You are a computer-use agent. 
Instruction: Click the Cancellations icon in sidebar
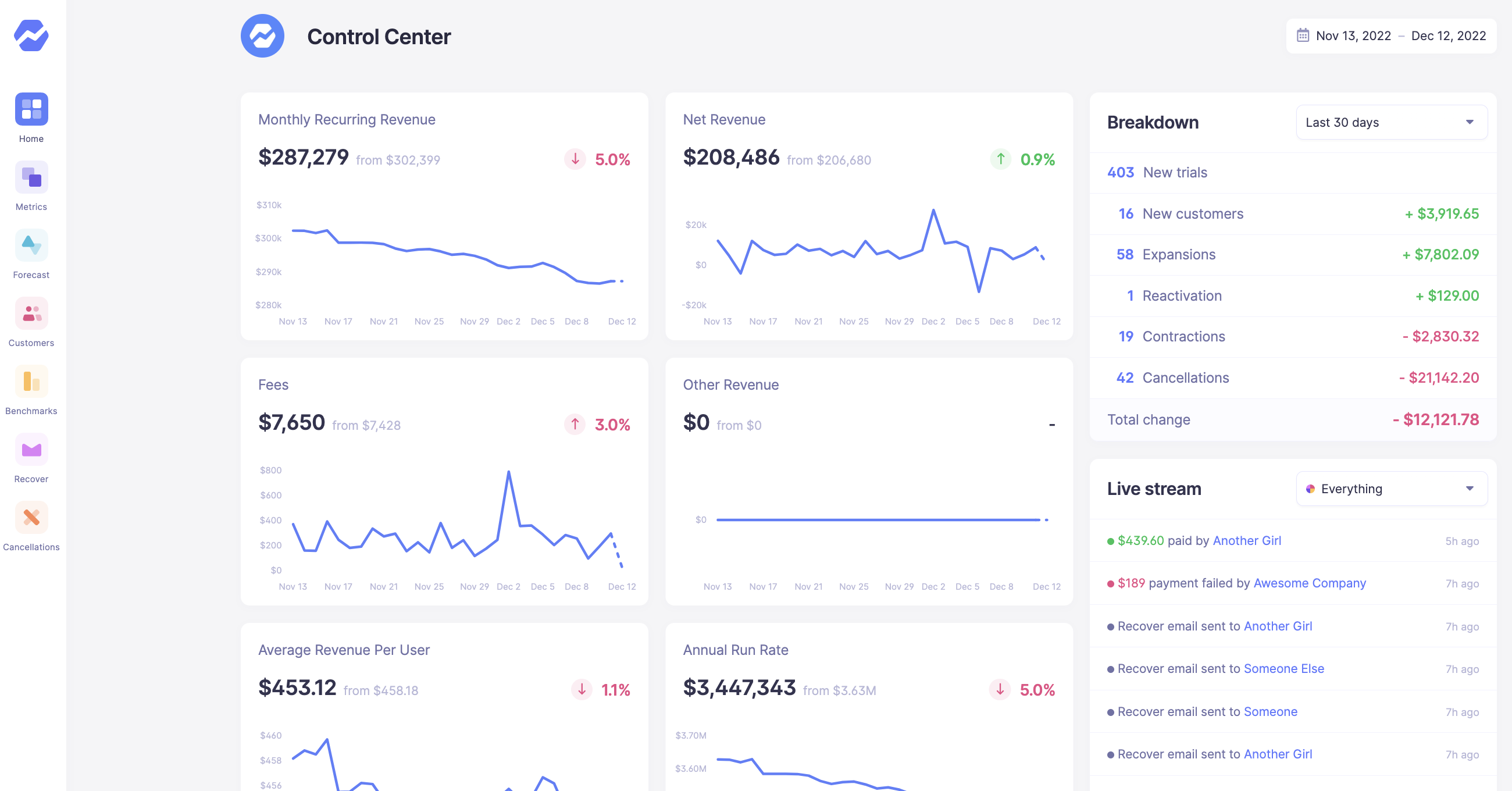(31, 517)
